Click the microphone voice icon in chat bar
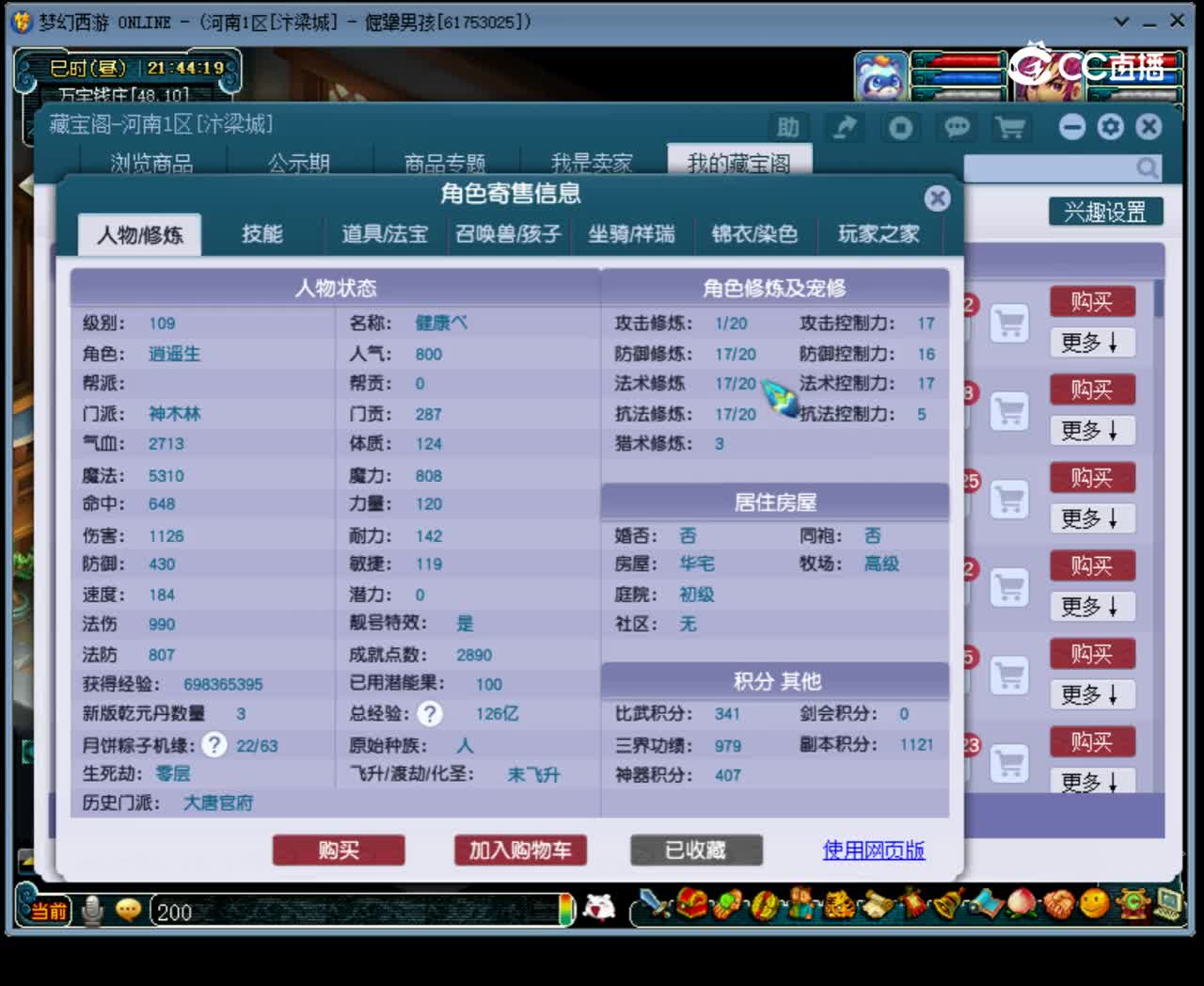This screenshot has height=986, width=1204. click(x=92, y=911)
